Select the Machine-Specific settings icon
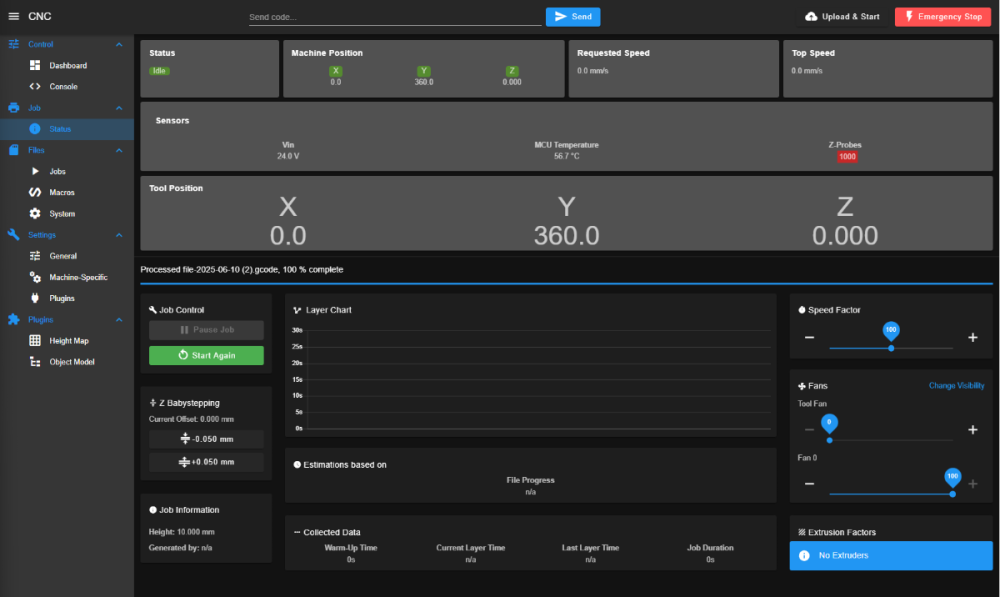Image resolution: width=1000 pixels, height=597 pixels. [x=35, y=277]
